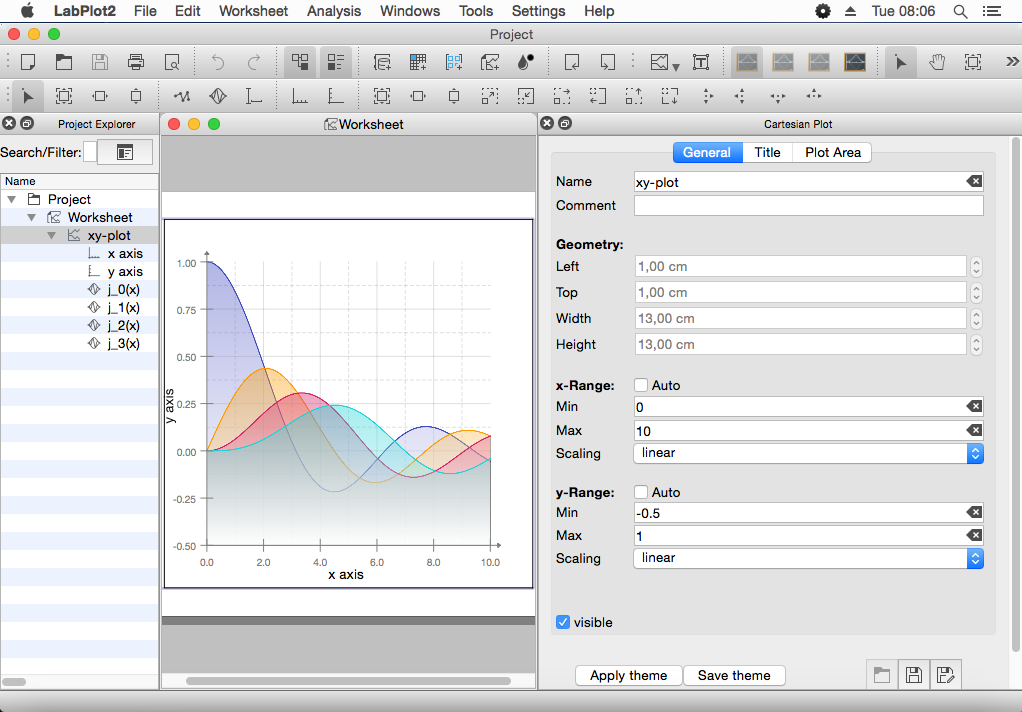Uncheck the visible checkbox for the plot
1022x712 pixels.
point(563,622)
